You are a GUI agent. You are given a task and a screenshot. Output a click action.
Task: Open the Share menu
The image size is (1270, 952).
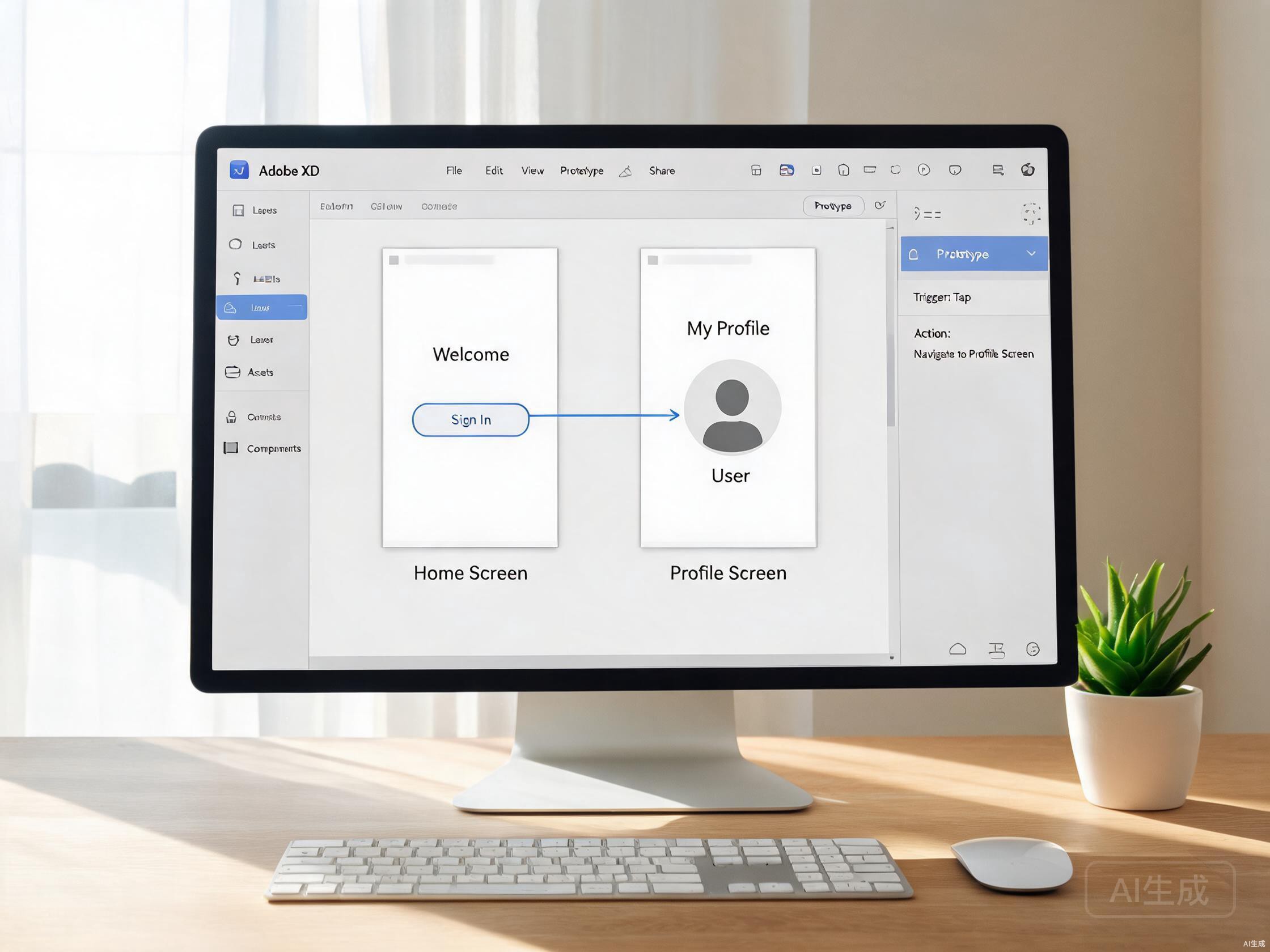pos(662,171)
